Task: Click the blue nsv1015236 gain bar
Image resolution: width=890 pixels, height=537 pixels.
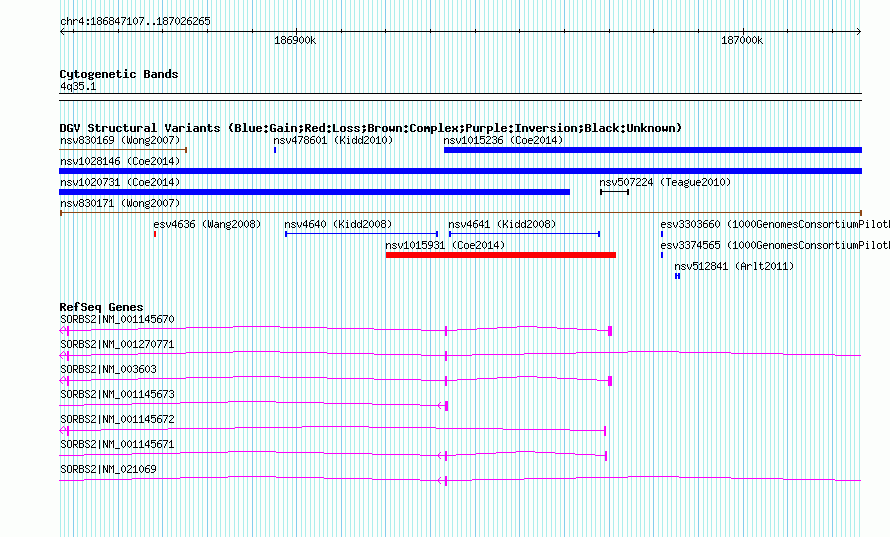Action: [x=653, y=150]
